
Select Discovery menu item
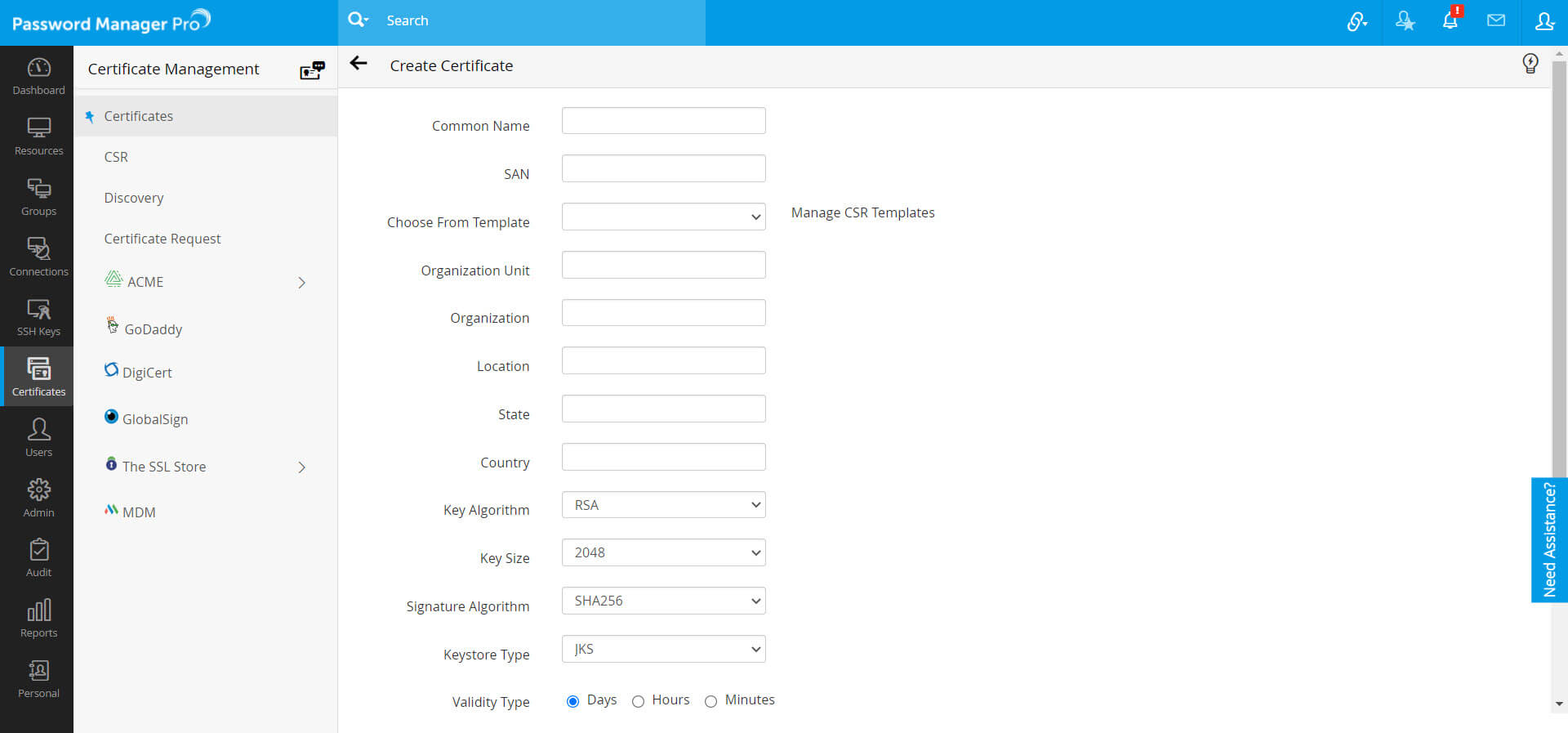click(x=134, y=198)
